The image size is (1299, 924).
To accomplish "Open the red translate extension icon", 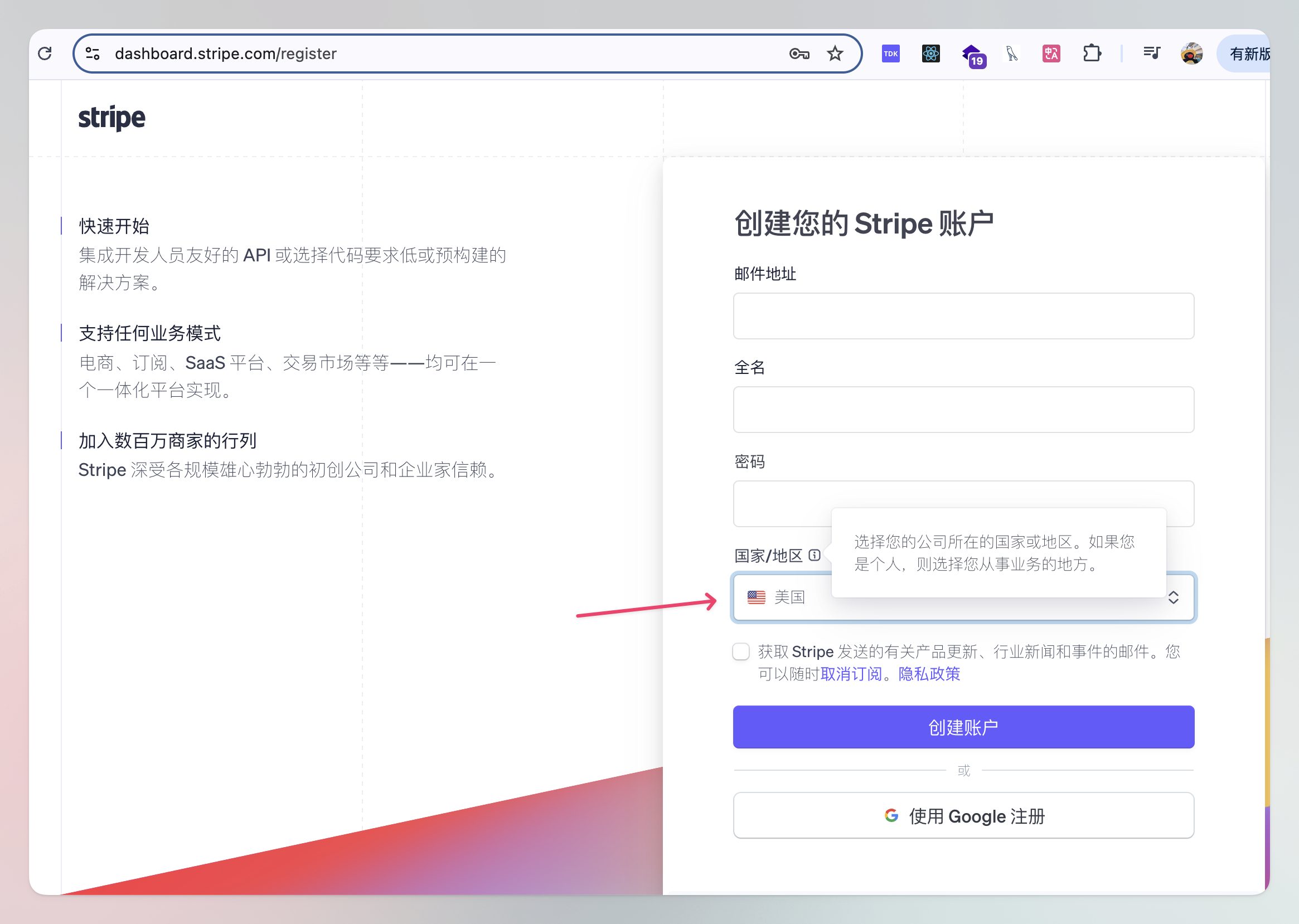I will [x=1051, y=54].
